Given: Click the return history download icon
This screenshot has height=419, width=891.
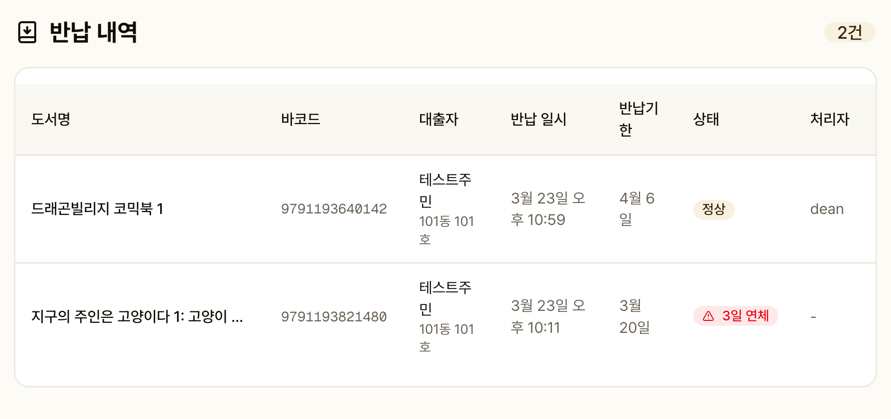Looking at the screenshot, I should (28, 33).
